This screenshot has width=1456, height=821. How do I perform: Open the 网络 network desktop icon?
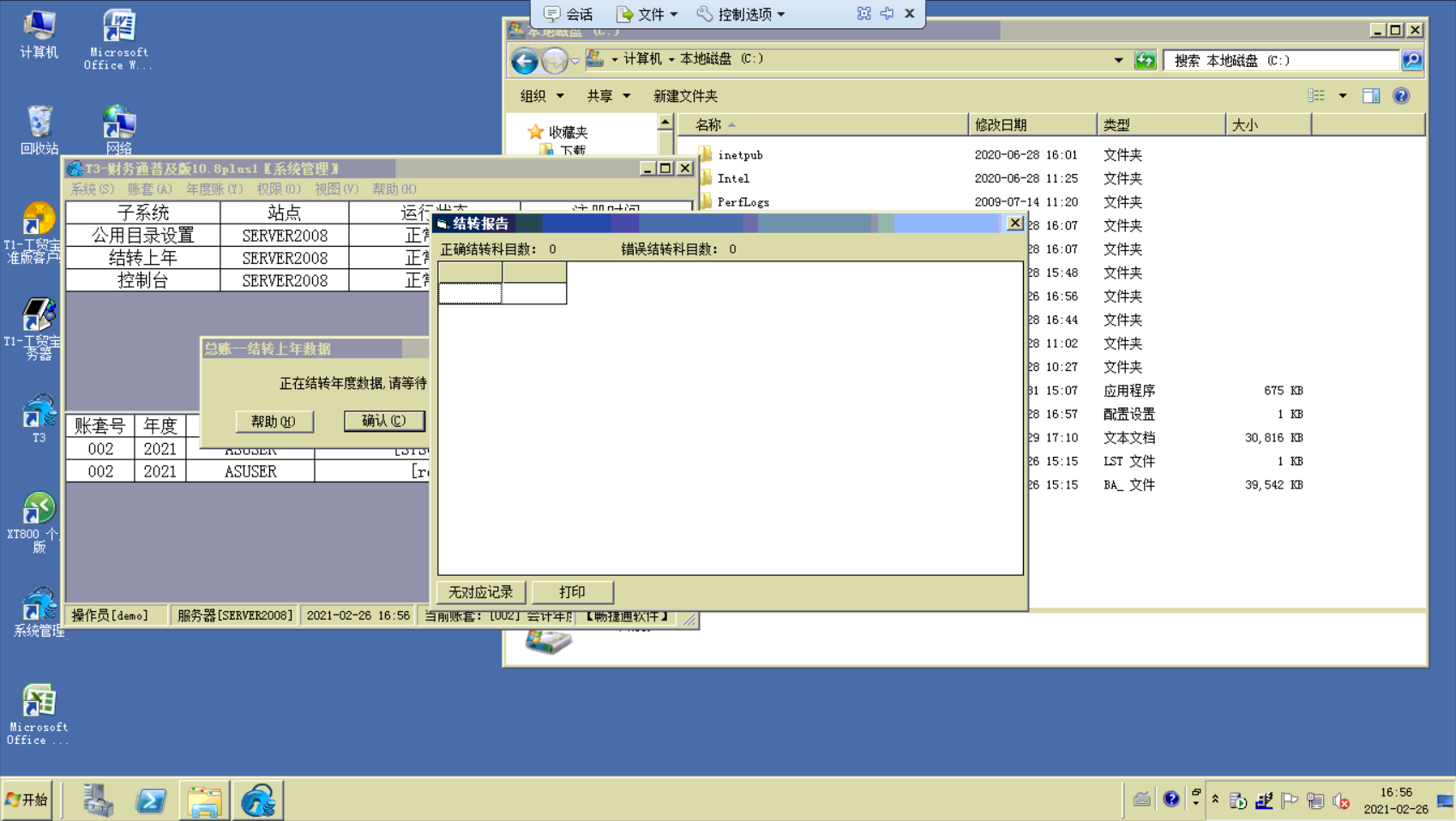tap(118, 130)
